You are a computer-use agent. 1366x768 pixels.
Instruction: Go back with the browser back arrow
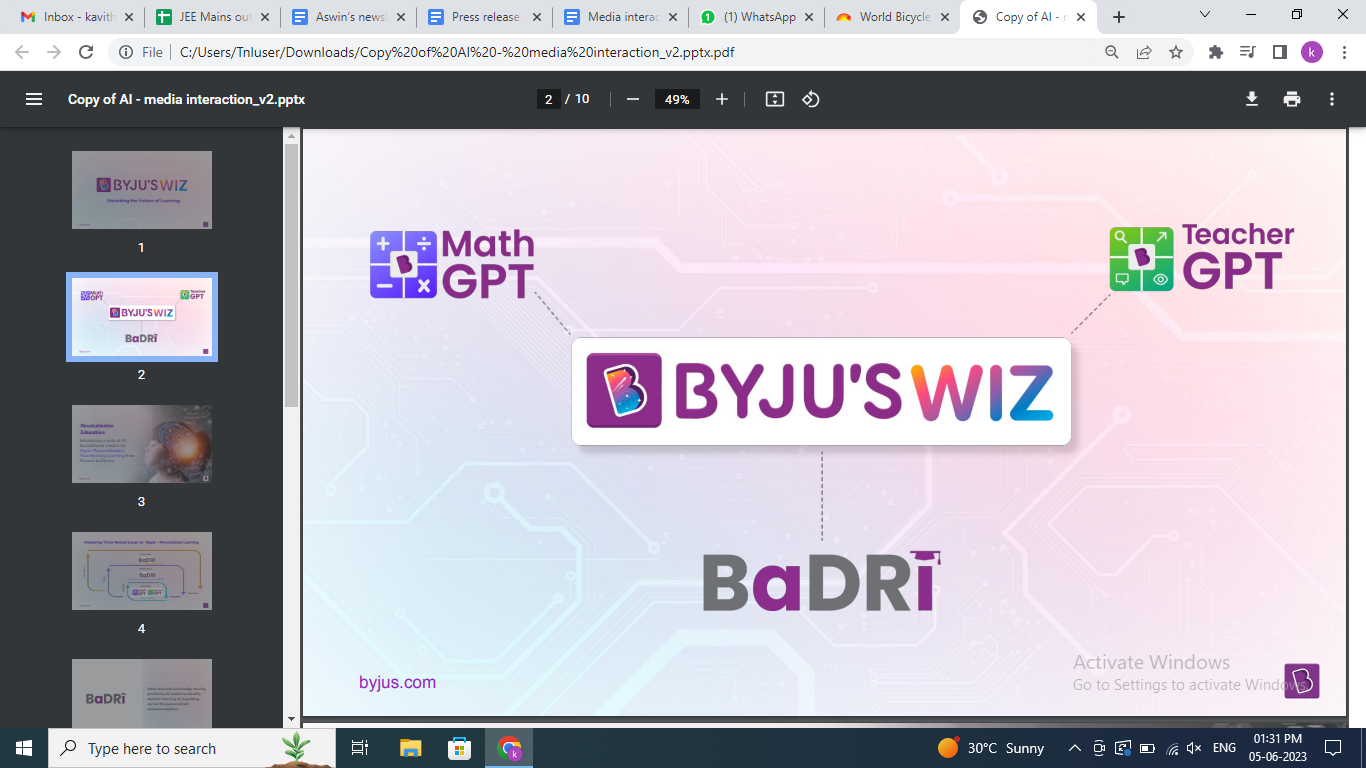[22, 52]
